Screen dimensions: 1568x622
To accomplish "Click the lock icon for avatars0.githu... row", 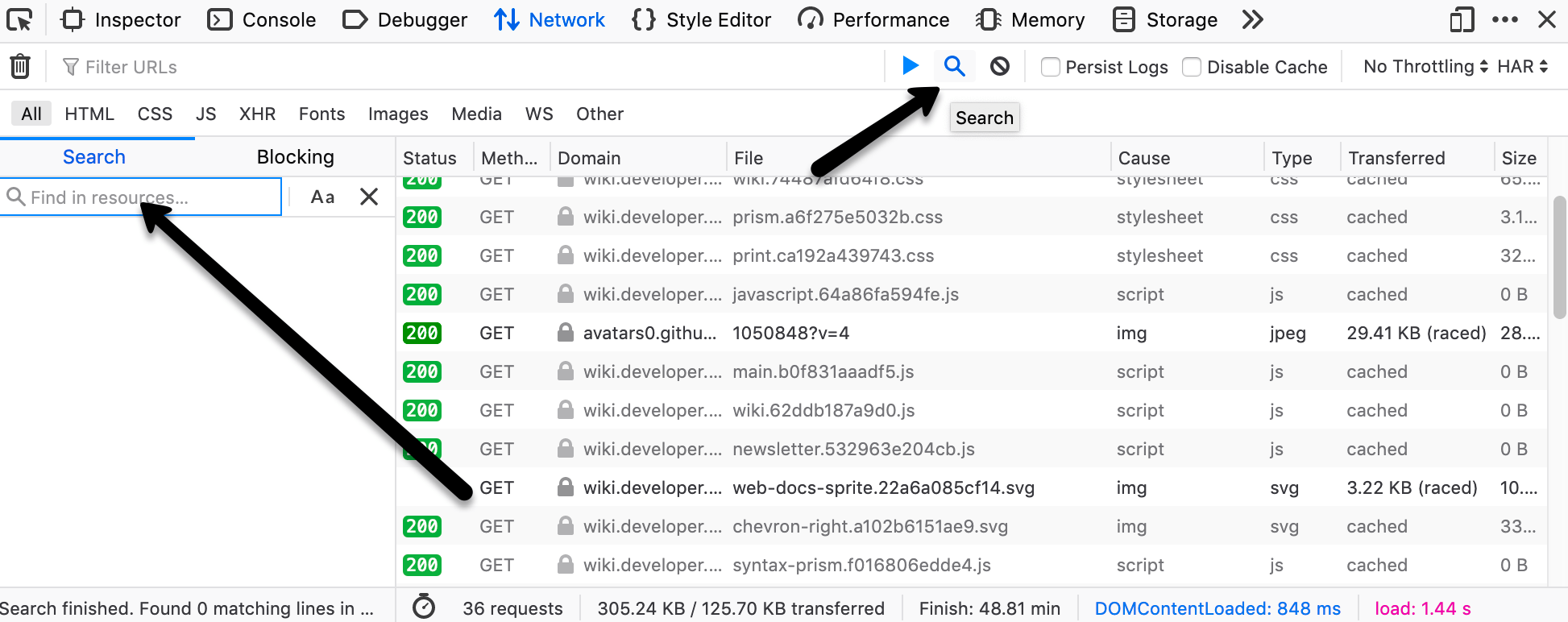I will click(566, 332).
